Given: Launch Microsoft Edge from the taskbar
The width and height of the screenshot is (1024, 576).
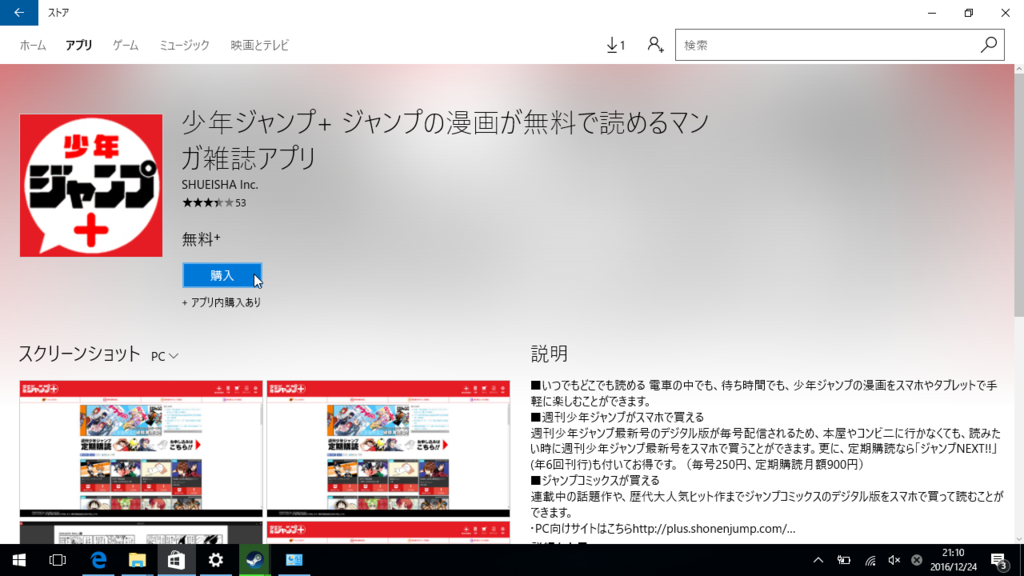Looking at the screenshot, I should [x=98, y=560].
